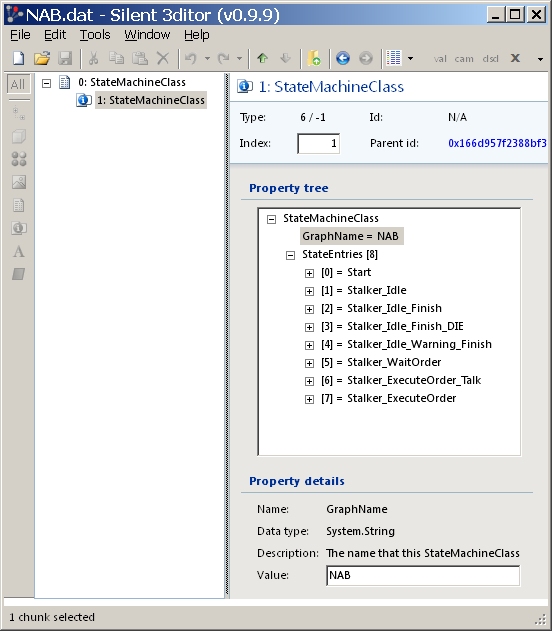Viewport: 552px width, 631px height.
Task: Open the File menu
Action: click(x=20, y=35)
